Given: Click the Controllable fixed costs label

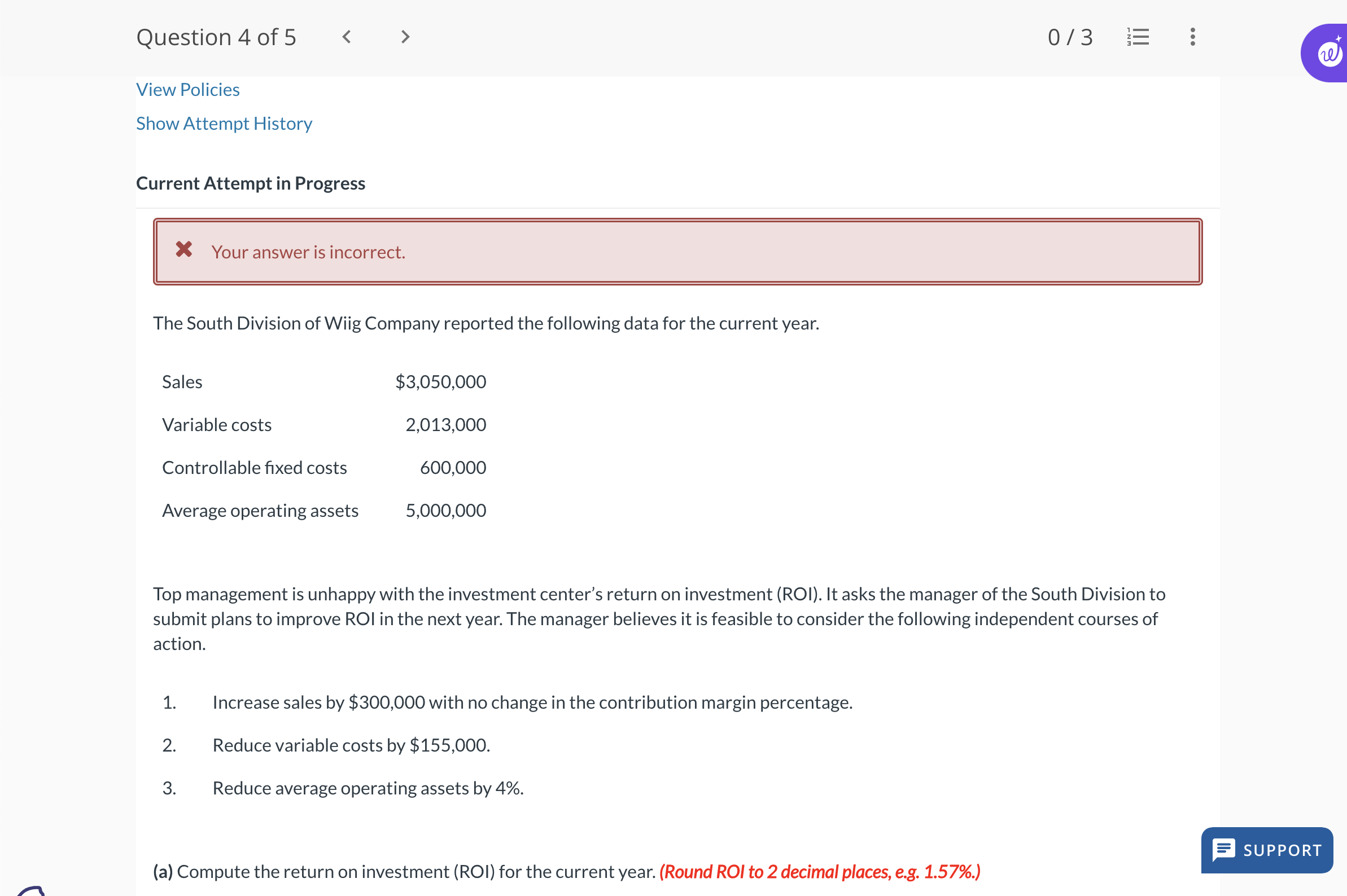Looking at the screenshot, I should (255, 467).
